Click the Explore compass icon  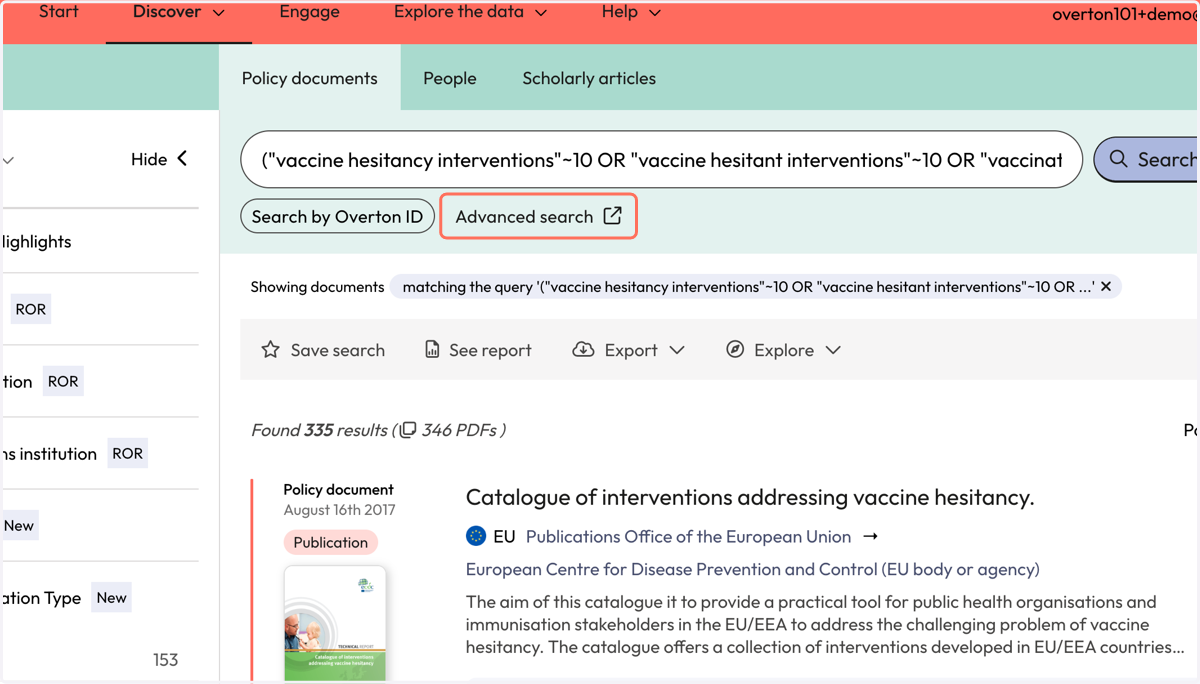[x=735, y=350]
